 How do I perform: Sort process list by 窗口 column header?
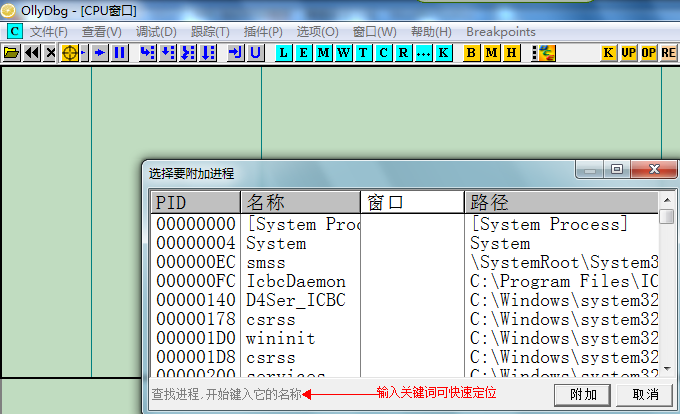412,202
